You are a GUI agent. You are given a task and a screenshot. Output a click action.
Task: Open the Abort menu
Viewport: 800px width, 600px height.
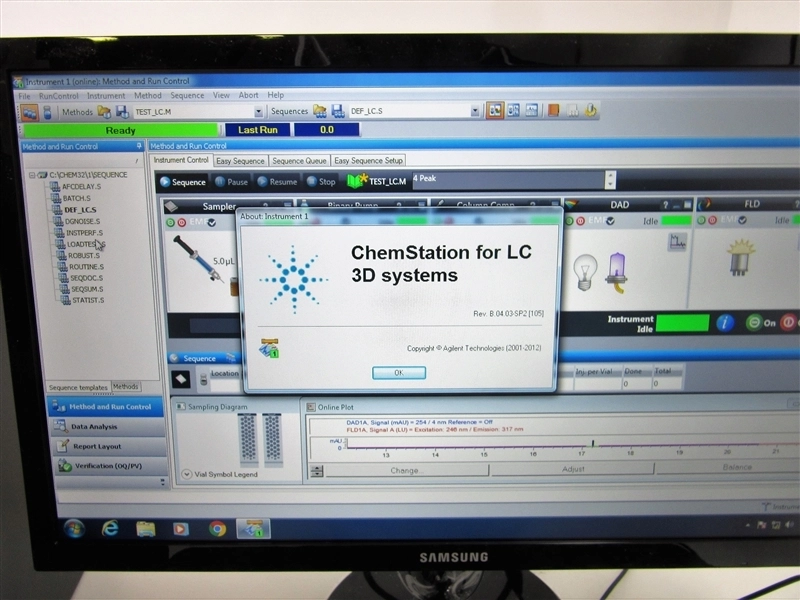click(x=248, y=95)
